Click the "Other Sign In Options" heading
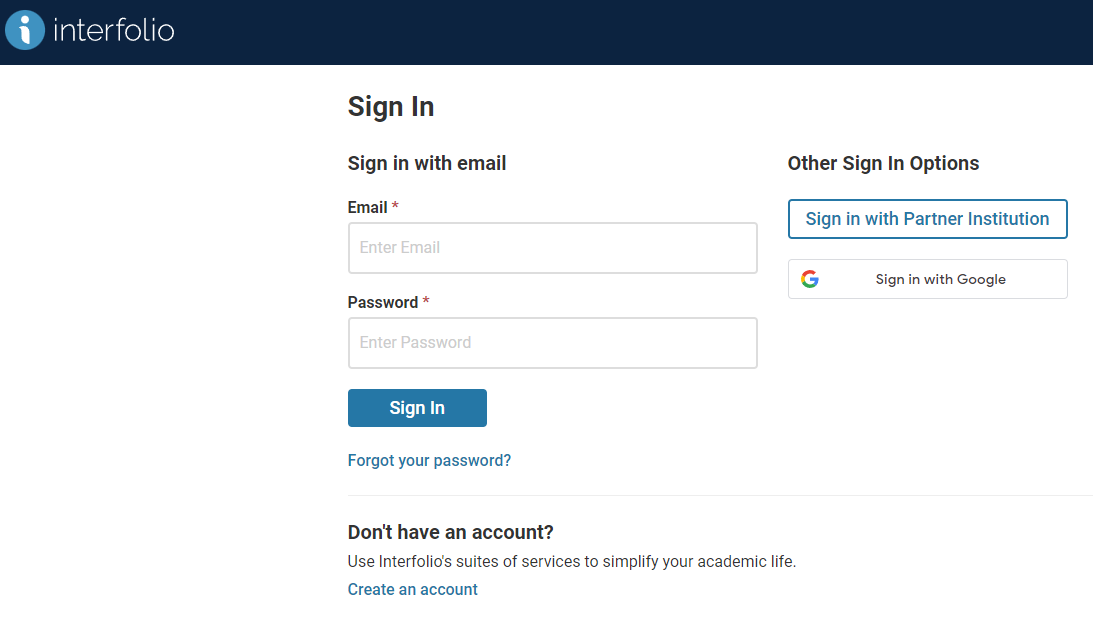This screenshot has width=1093, height=621. [x=883, y=163]
